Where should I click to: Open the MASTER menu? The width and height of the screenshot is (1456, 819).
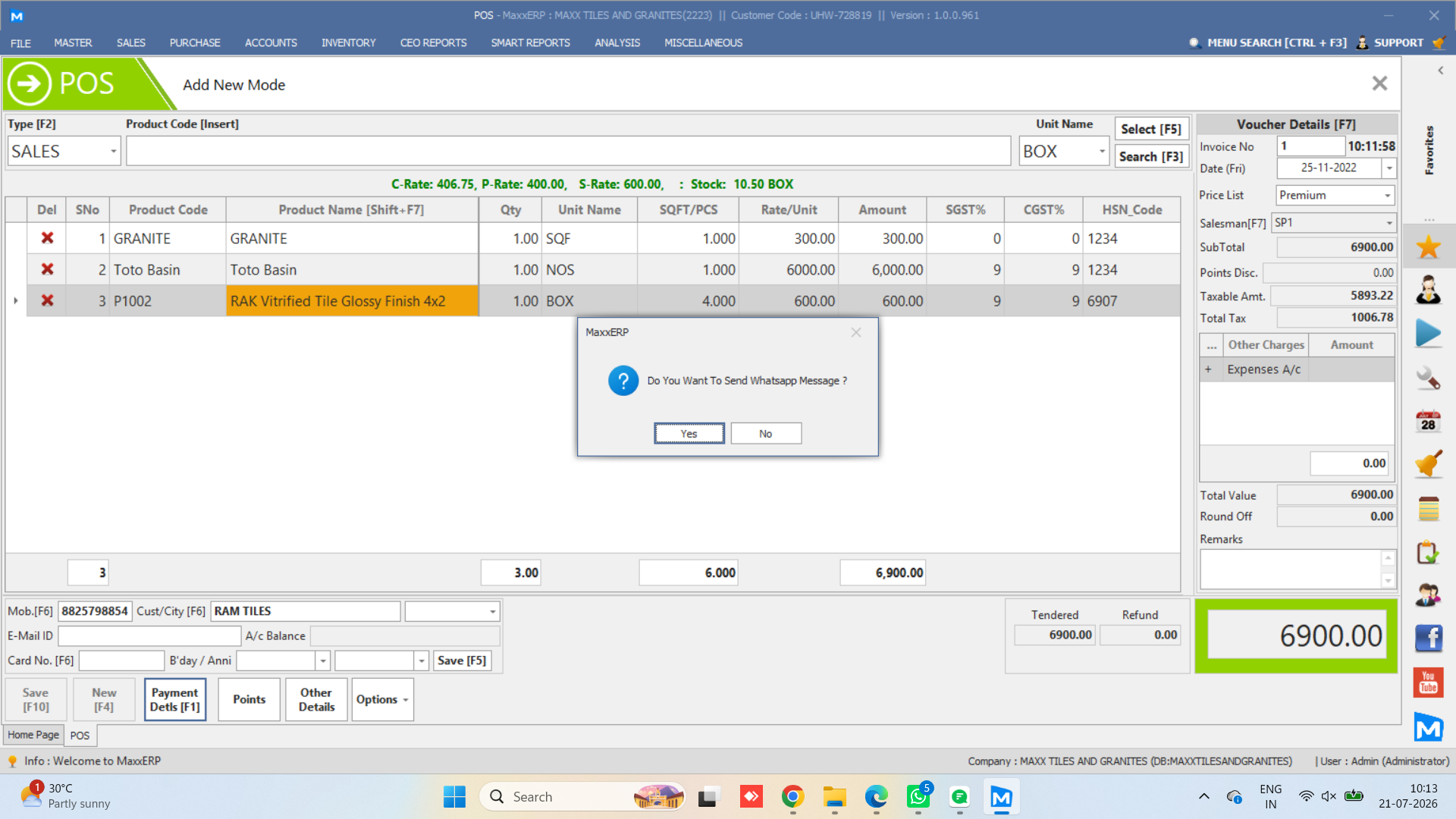pos(73,43)
